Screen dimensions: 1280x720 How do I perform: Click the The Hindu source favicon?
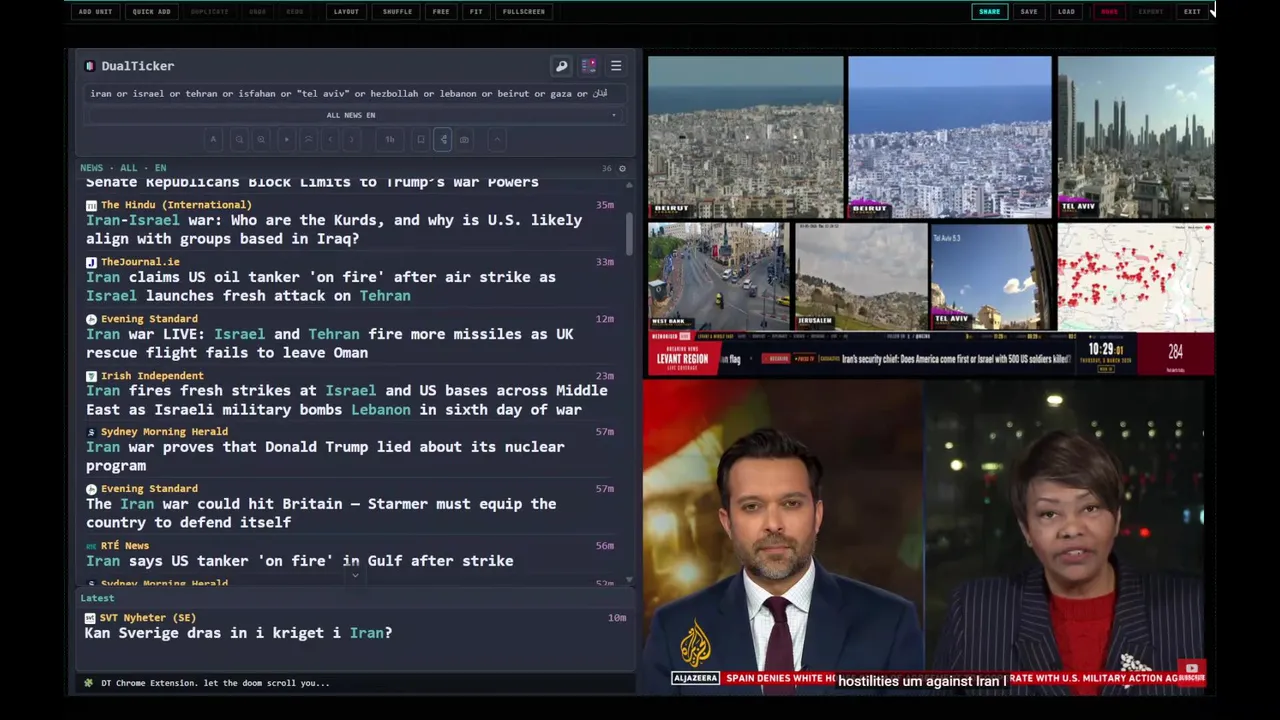click(91, 205)
